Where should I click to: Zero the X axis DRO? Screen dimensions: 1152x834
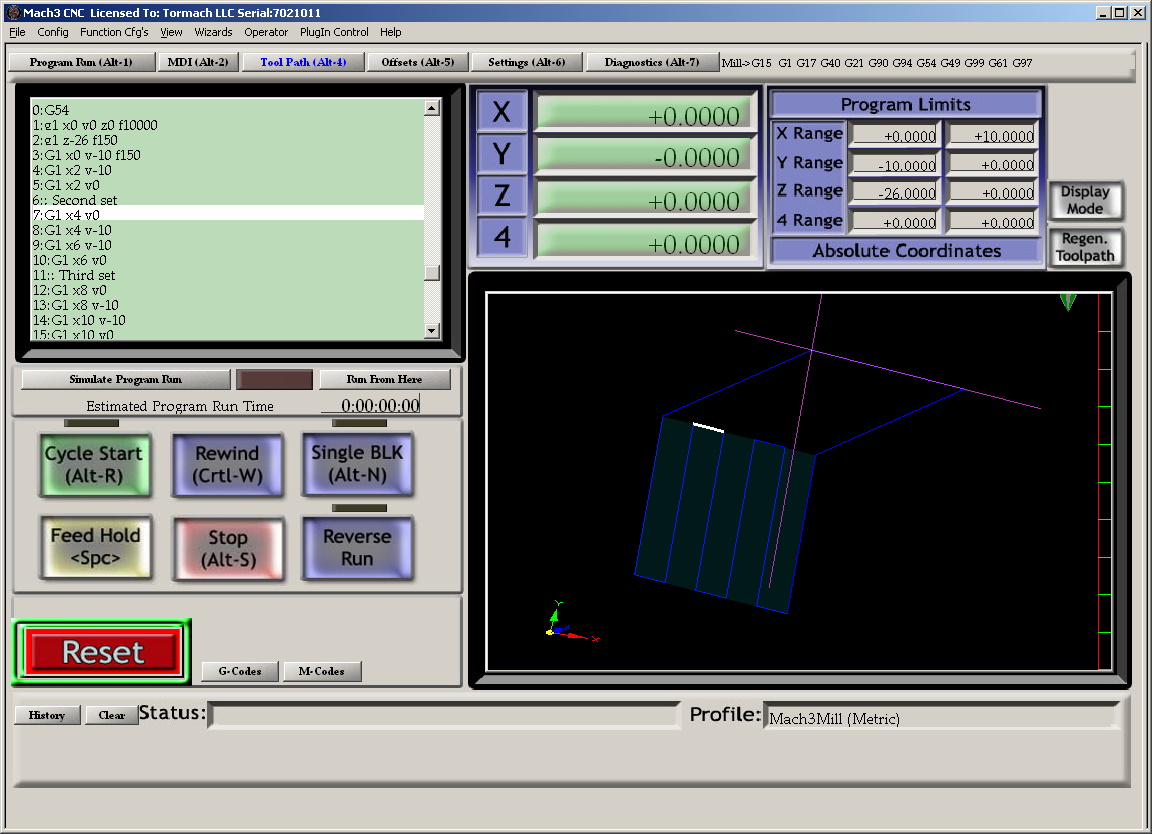pyautogui.click(x=501, y=111)
